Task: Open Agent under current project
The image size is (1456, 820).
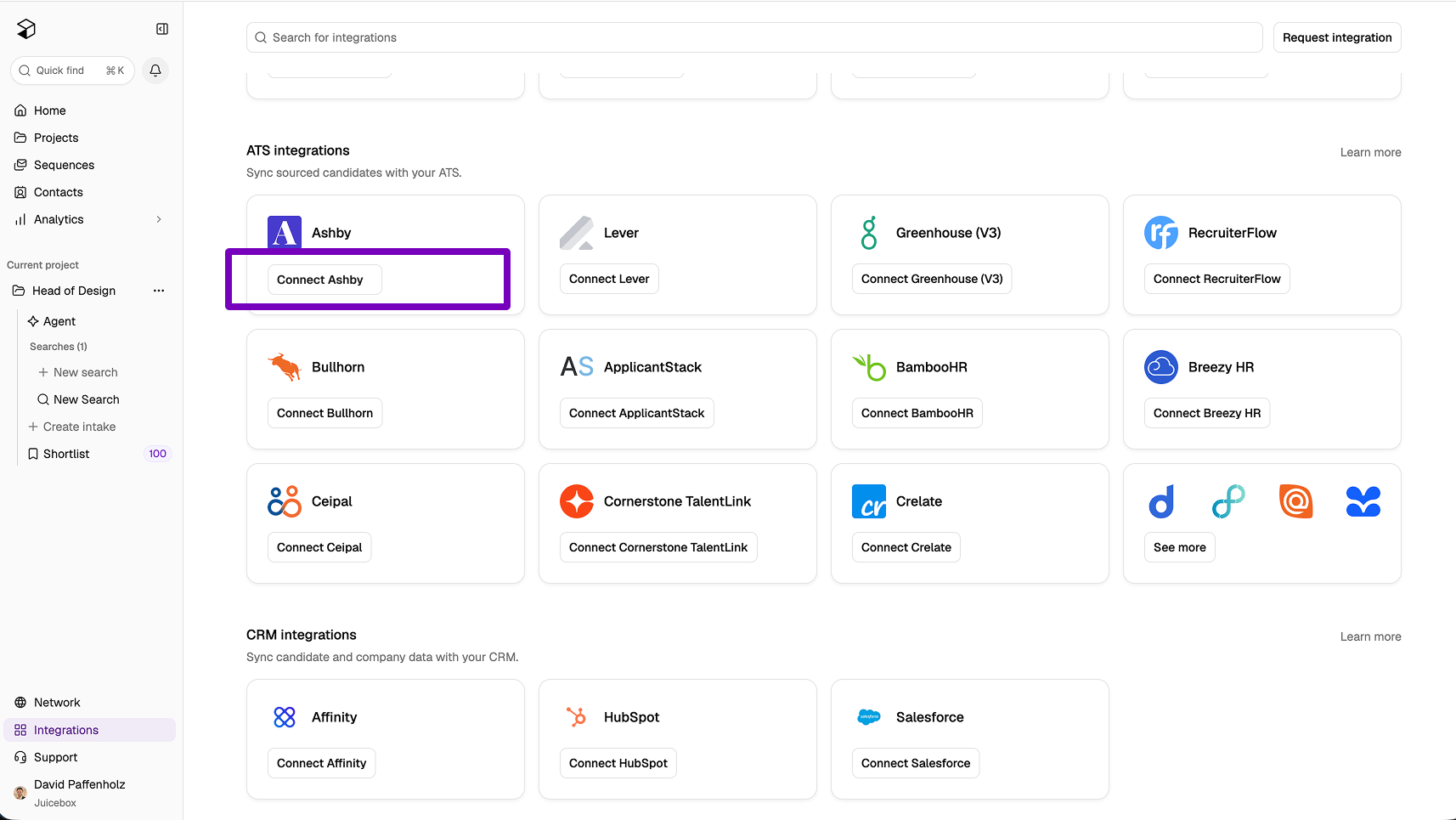Action: [51, 321]
